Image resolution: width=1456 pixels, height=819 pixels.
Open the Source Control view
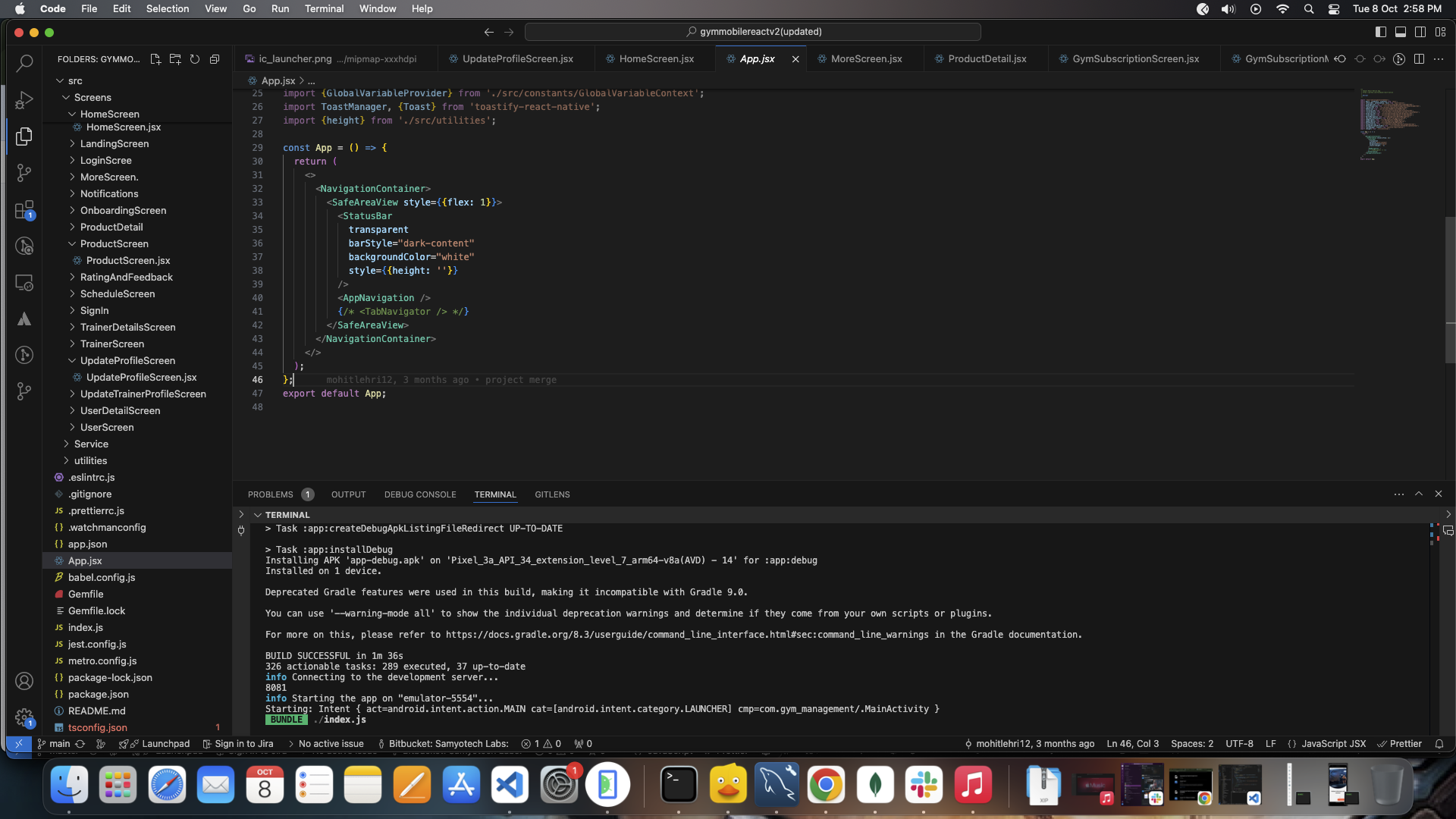24,173
